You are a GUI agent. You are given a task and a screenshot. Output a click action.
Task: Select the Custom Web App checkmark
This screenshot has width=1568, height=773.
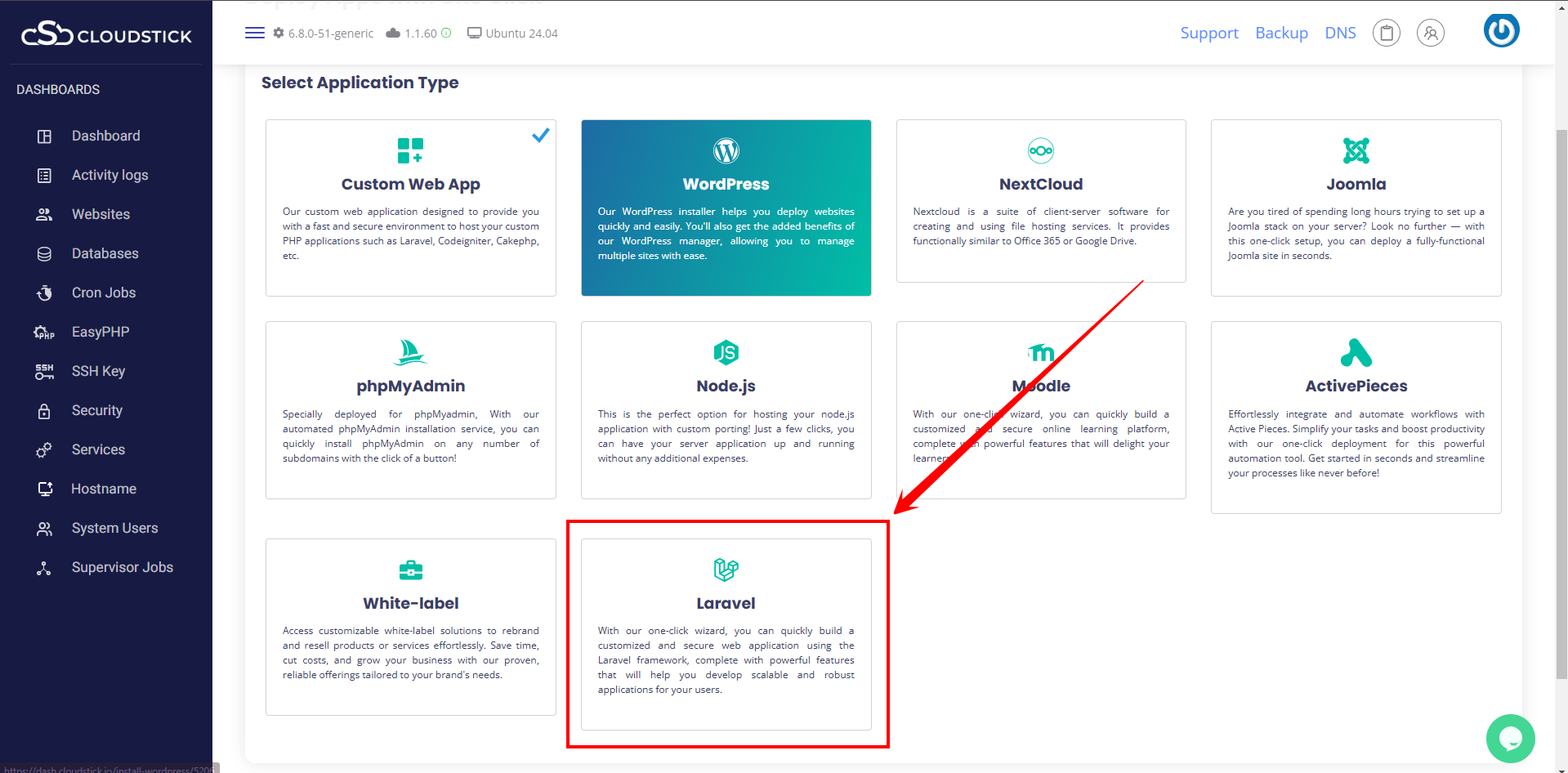coord(540,136)
